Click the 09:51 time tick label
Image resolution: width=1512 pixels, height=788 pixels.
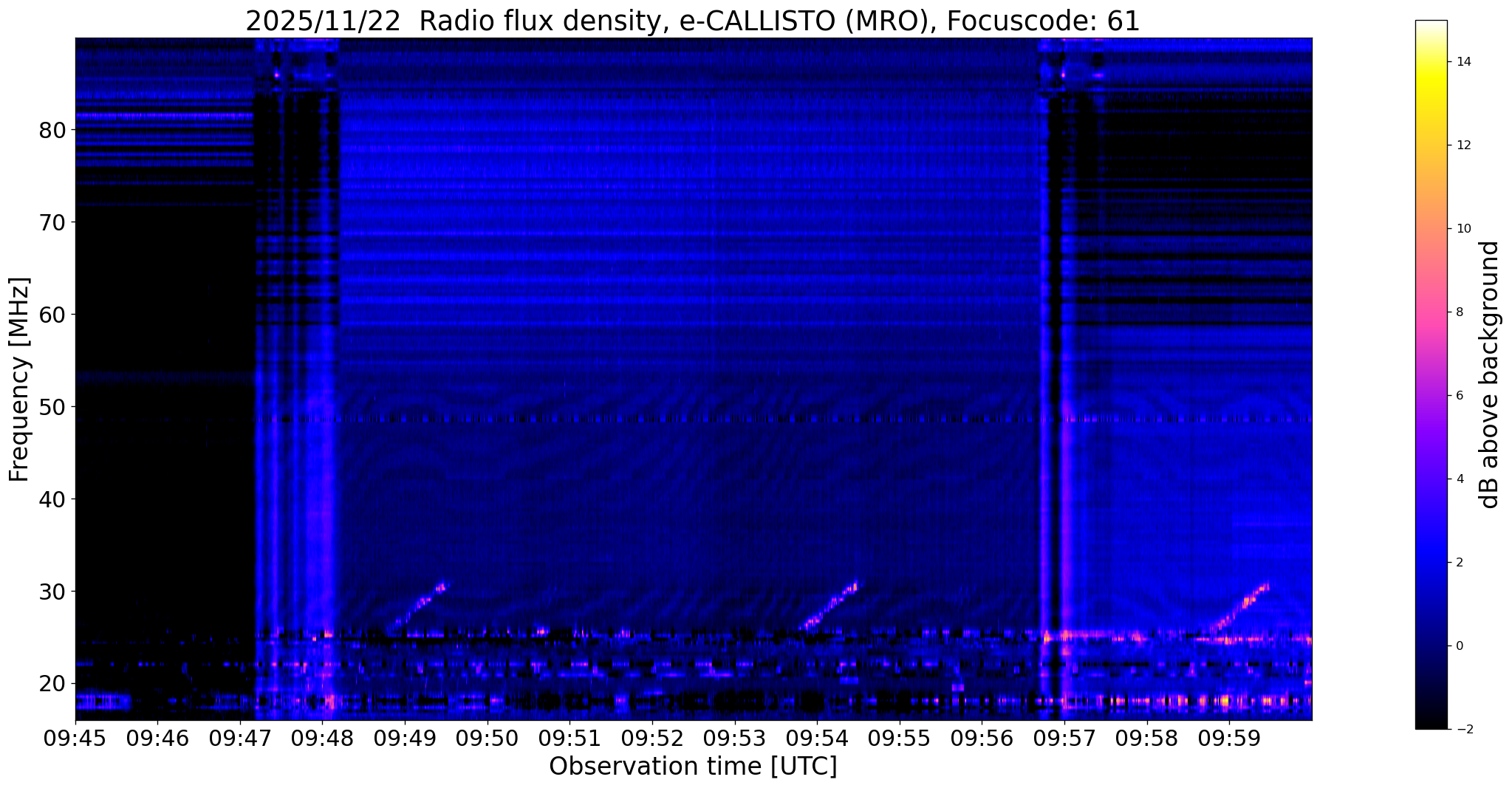pos(569,737)
